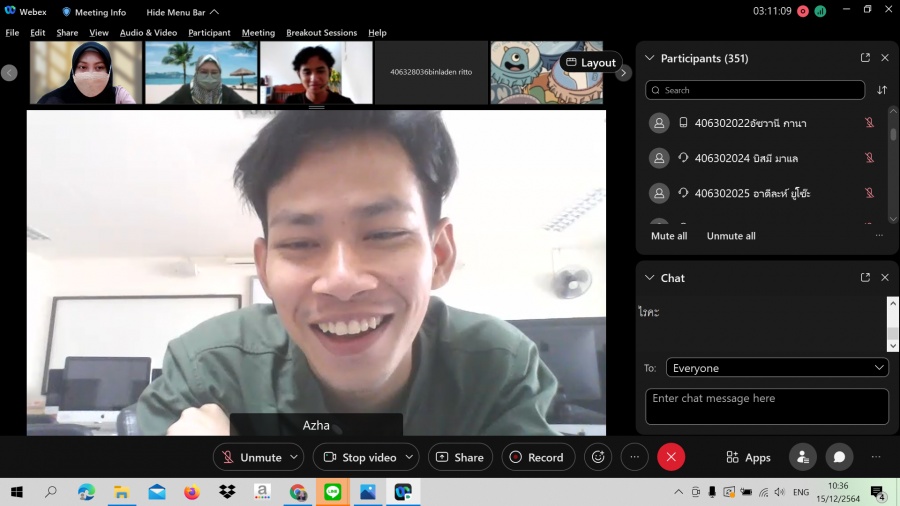Unmute the microphone
Image resolution: width=900 pixels, height=506 pixels.
[x=251, y=457]
